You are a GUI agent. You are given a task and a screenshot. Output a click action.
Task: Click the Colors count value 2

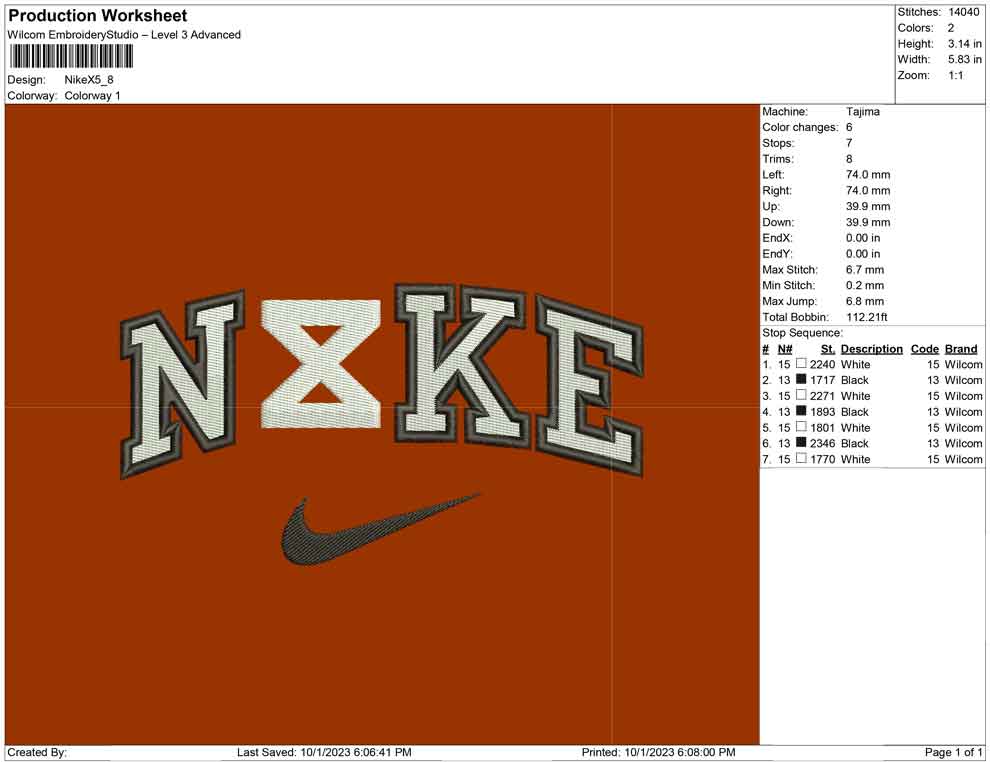tap(951, 28)
